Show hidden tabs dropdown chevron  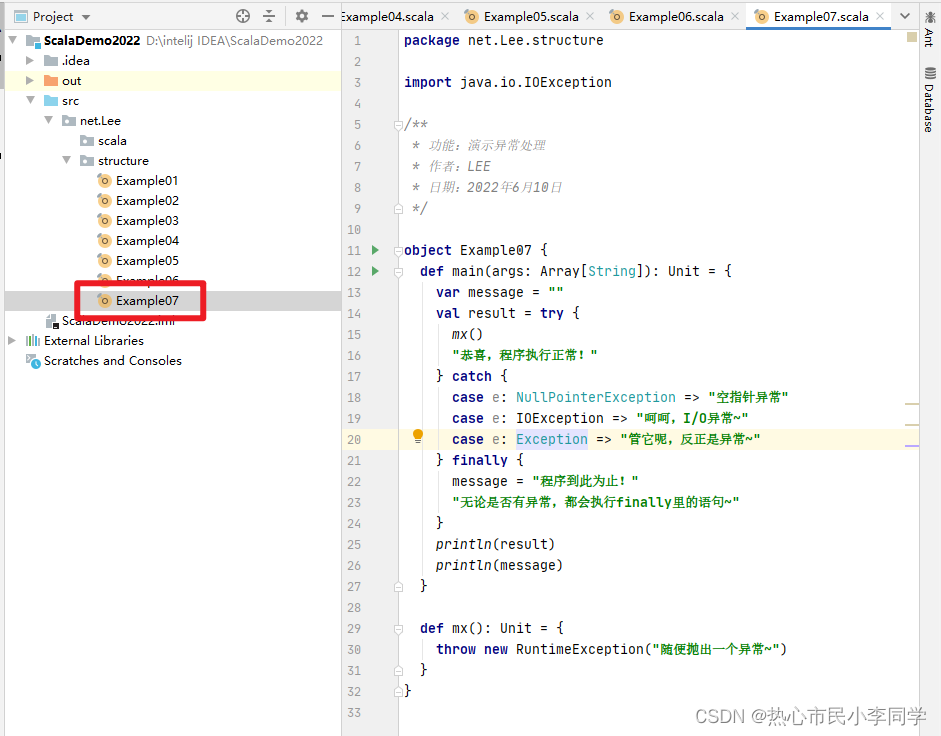coord(905,16)
